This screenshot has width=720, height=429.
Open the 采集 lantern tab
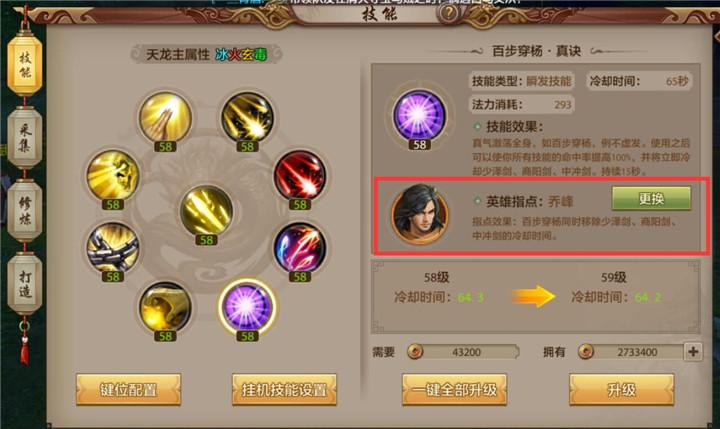(x=25, y=138)
